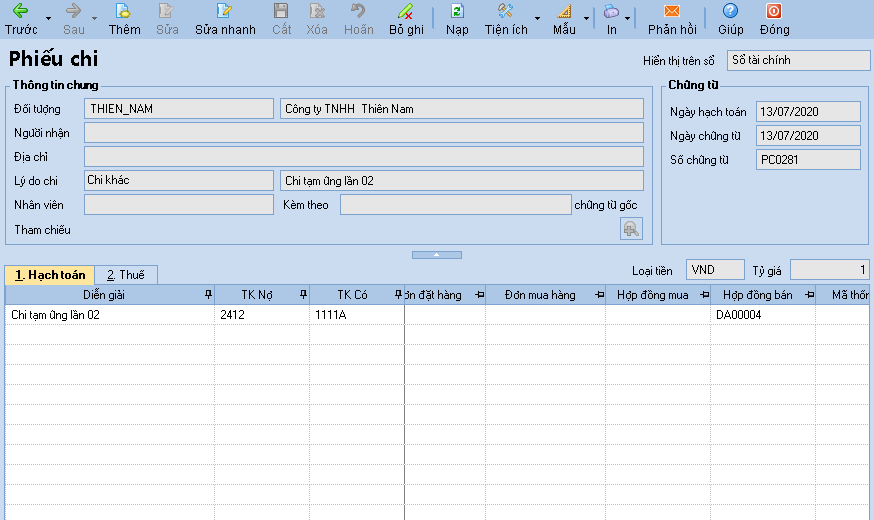This screenshot has width=874, height=520.
Task: Switch to the 2. Thuế tab
Action: coord(126,274)
